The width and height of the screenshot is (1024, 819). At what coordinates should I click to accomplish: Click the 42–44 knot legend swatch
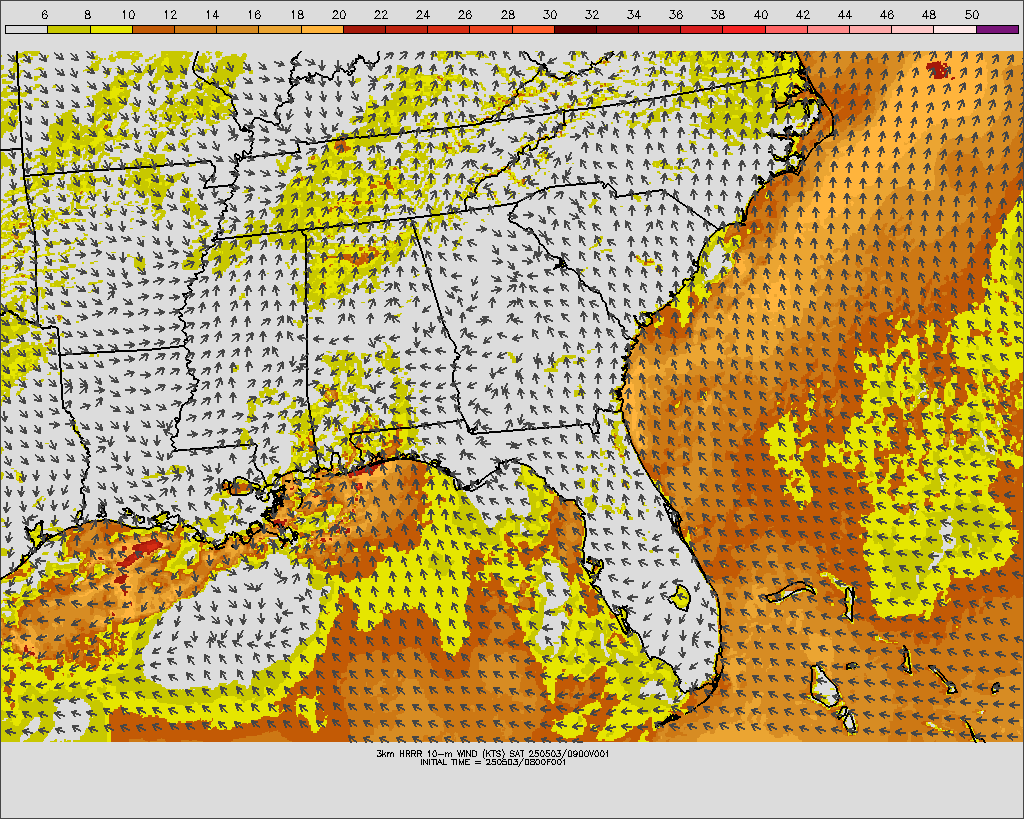pos(829,29)
